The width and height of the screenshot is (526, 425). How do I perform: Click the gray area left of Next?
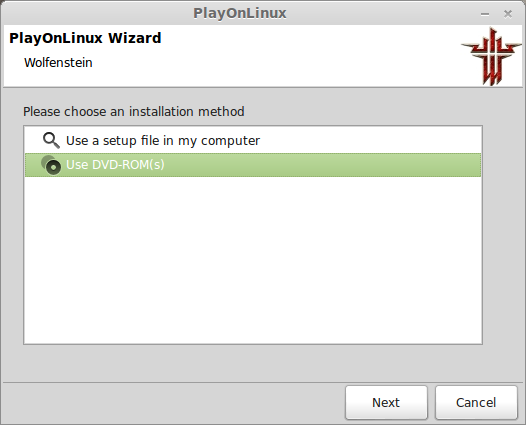pos(173,403)
